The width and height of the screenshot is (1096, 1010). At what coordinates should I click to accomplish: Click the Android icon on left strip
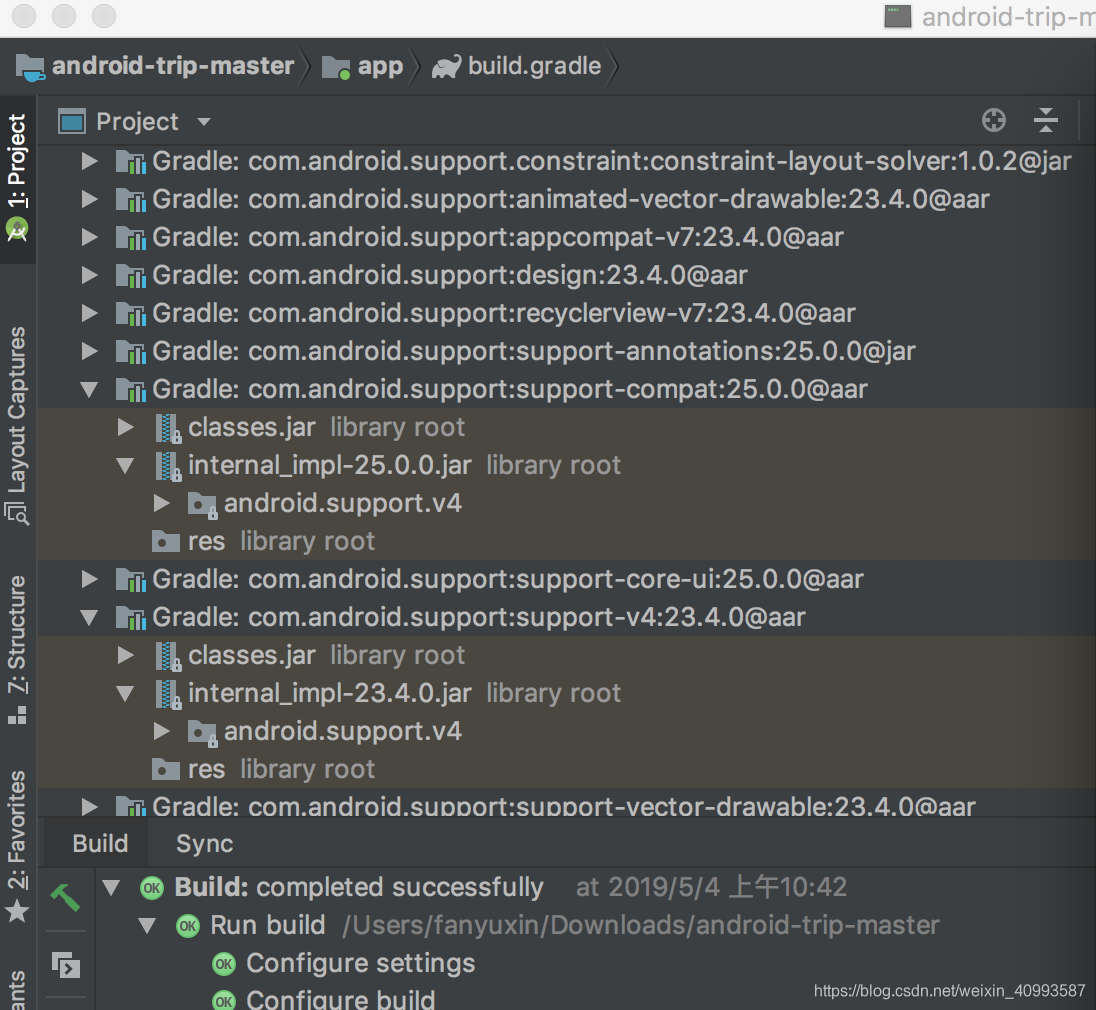(17, 228)
